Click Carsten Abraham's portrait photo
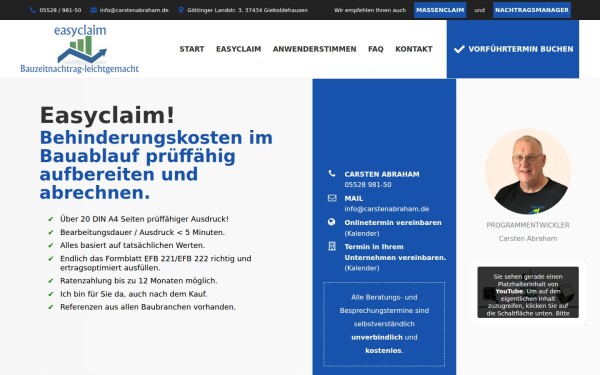 click(x=528, y=171)
